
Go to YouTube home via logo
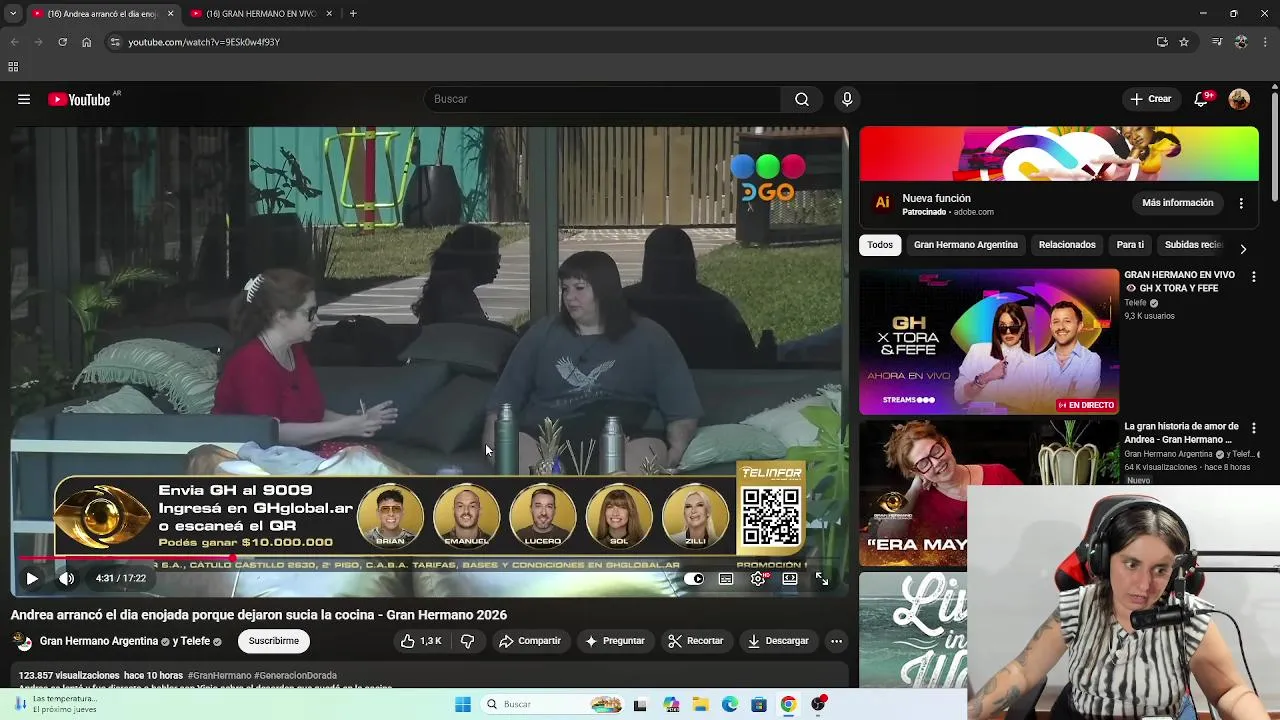pyautogui.click(x=79, y=99)
